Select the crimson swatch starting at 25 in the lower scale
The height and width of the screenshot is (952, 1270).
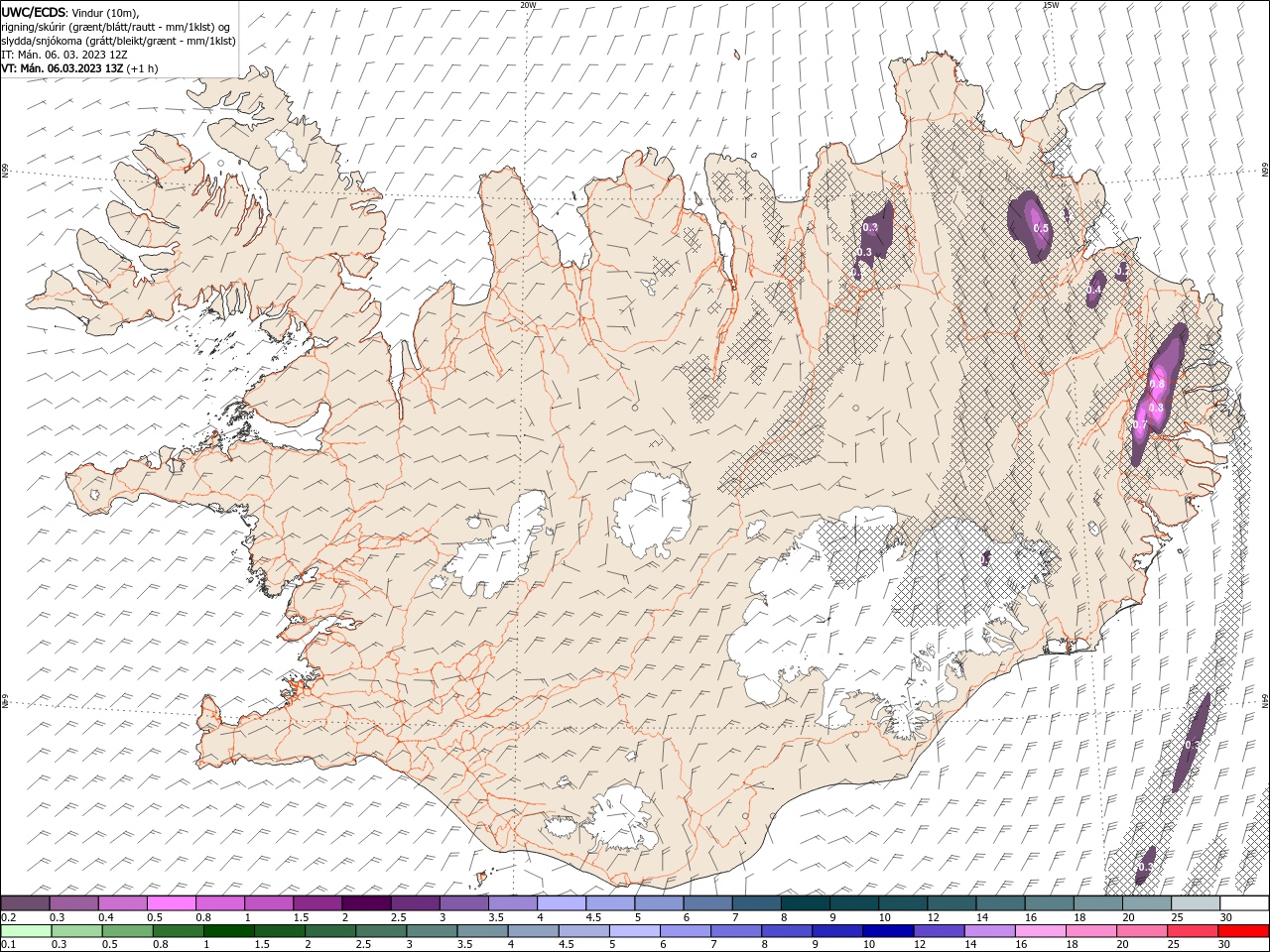point(1193,931)
